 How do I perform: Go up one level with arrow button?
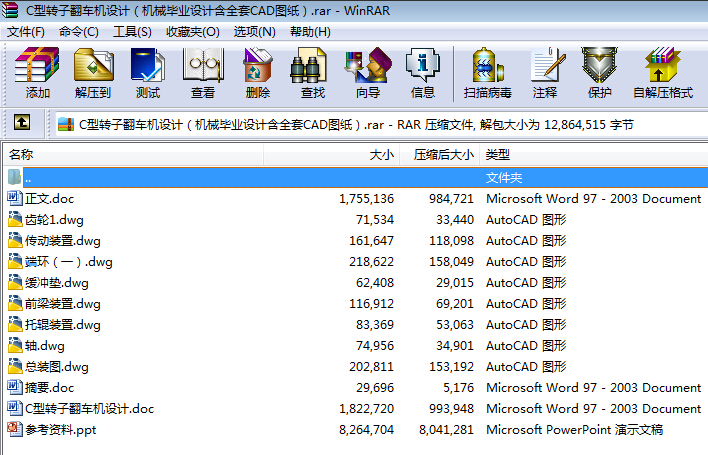22,123
